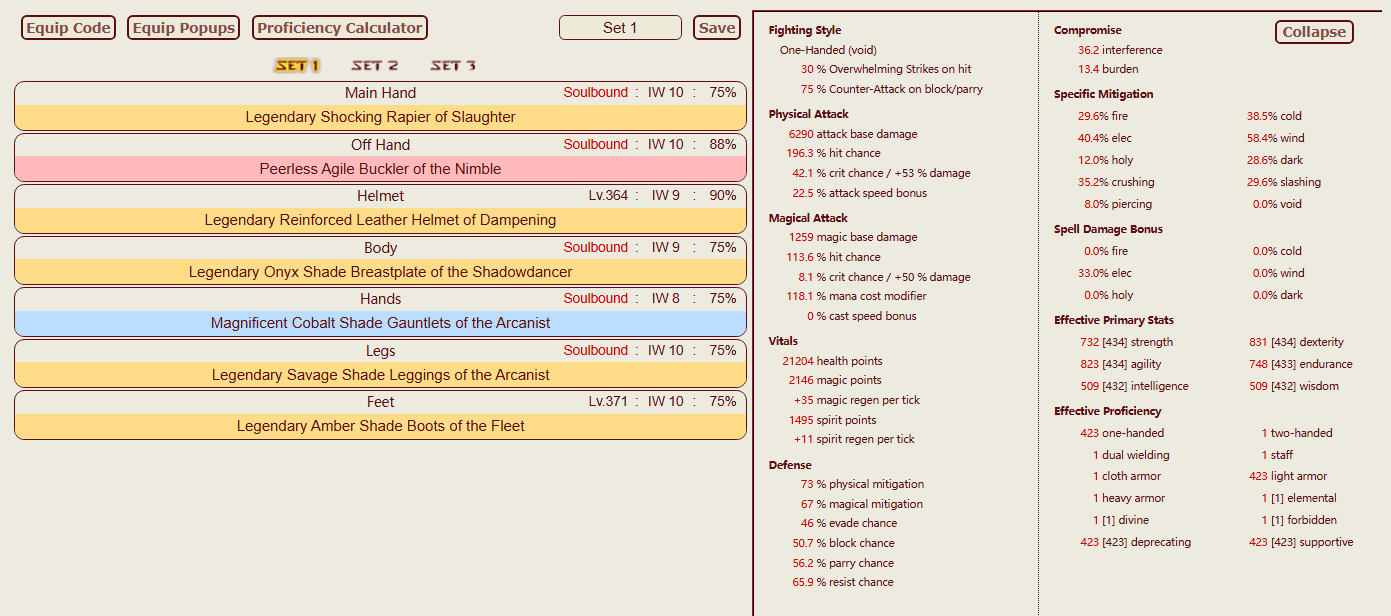Image resolution: width=1391 pixels, height=616 pixels.
Task: Click the mana cost modifier line
Action: [x=857, y=296]
